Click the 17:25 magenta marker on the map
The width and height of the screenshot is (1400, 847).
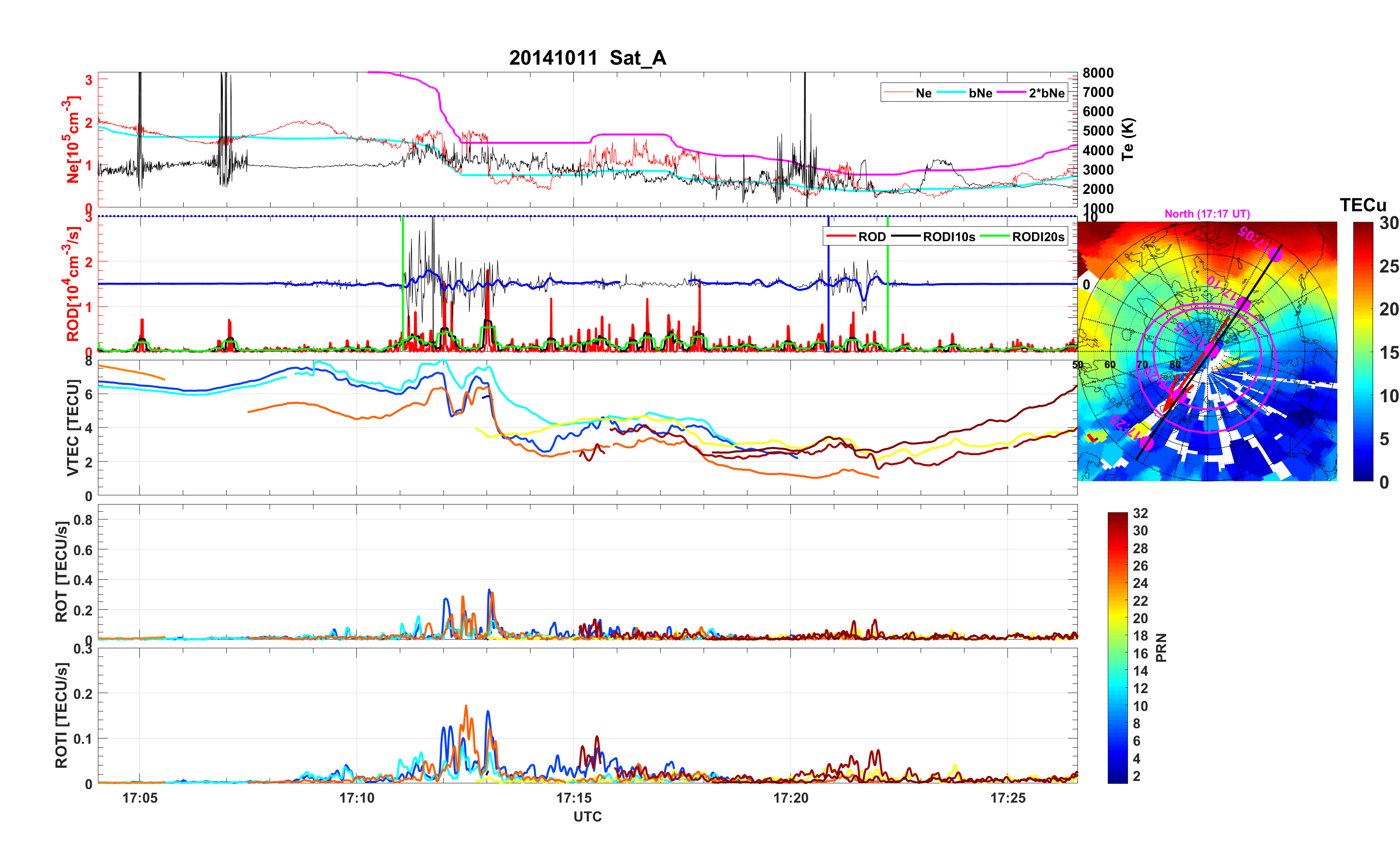(1147, 443)
